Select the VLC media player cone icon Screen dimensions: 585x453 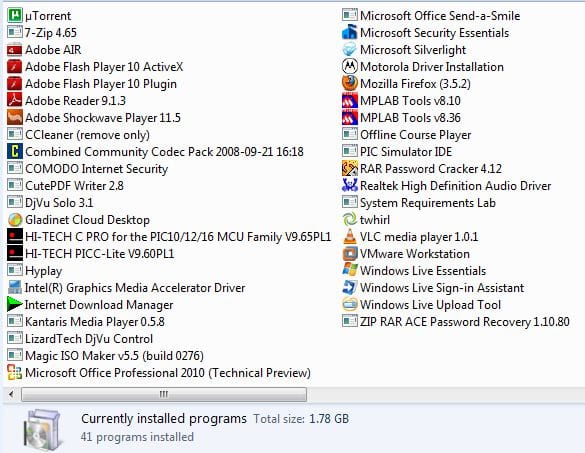tap(350, 237)
